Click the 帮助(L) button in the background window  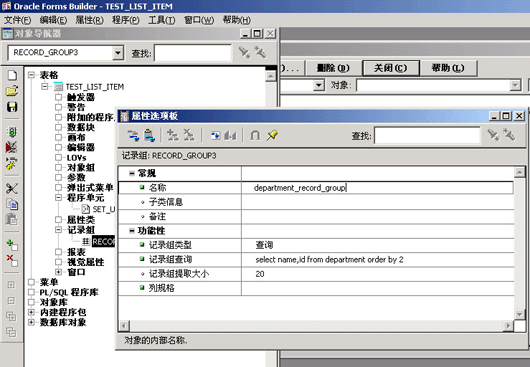pyautogui.click(x=448, y=68)
